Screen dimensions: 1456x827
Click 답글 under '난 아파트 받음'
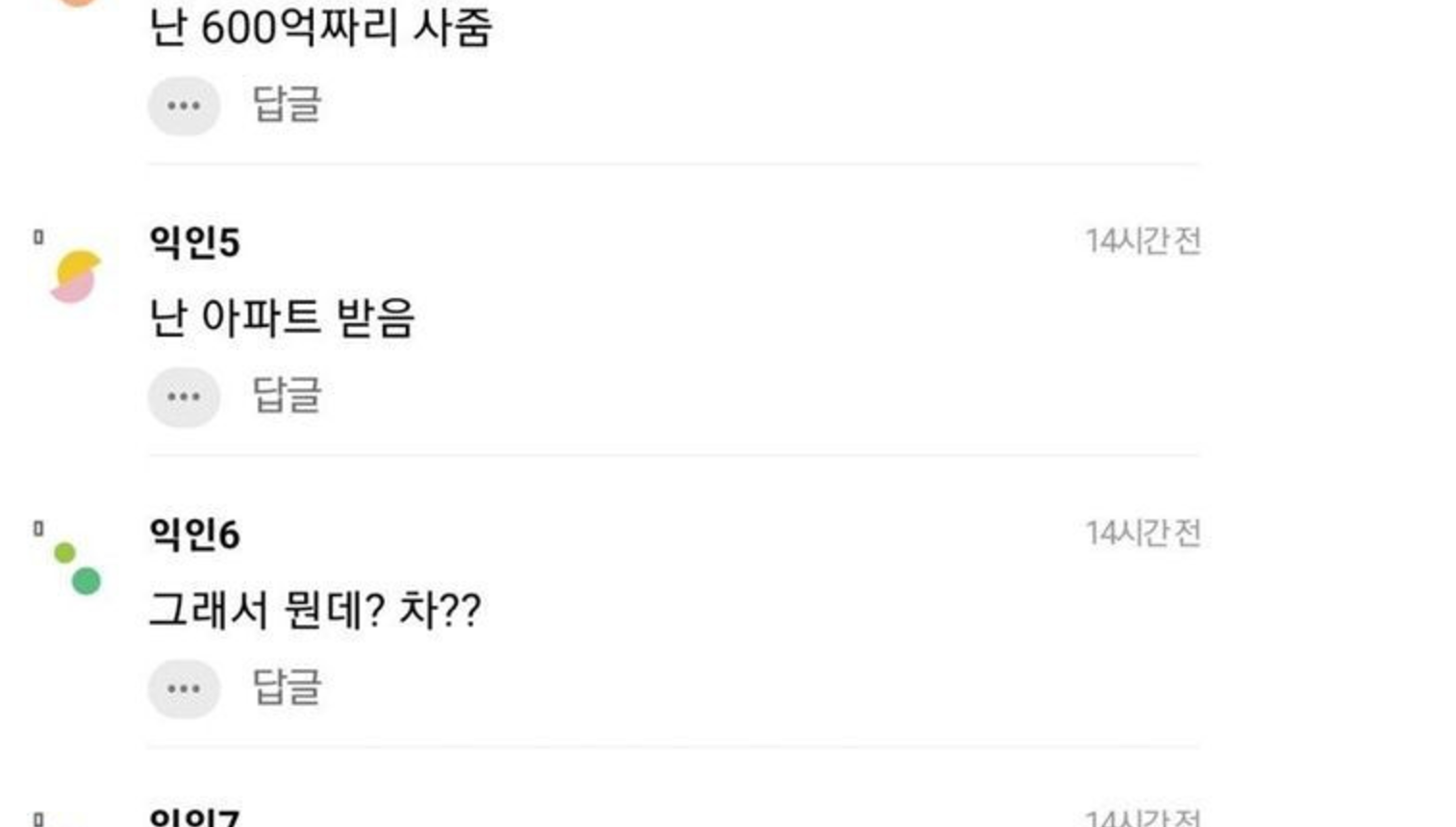pos(287,395)
